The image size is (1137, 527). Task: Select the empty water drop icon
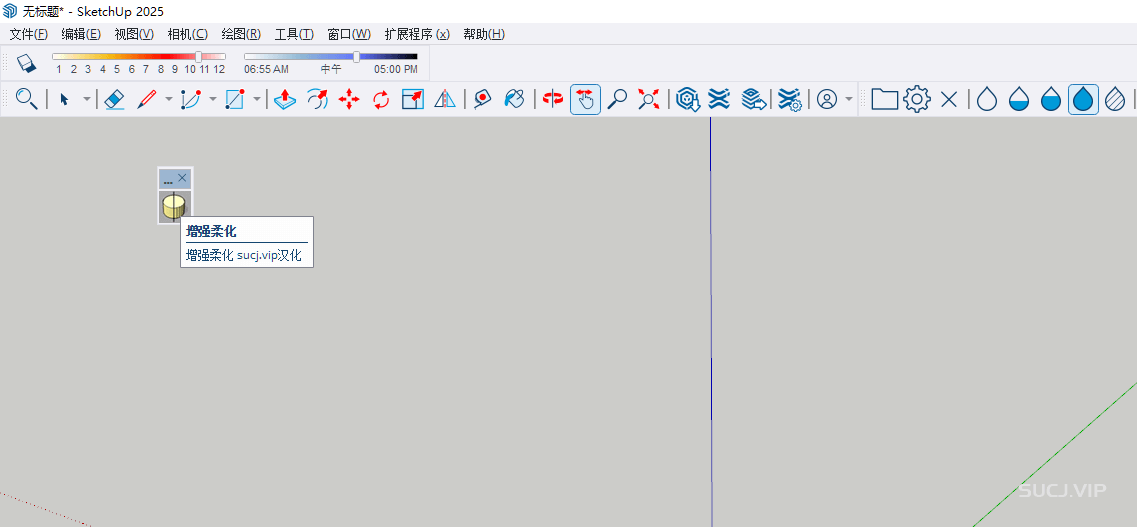(x=987, y=99)
